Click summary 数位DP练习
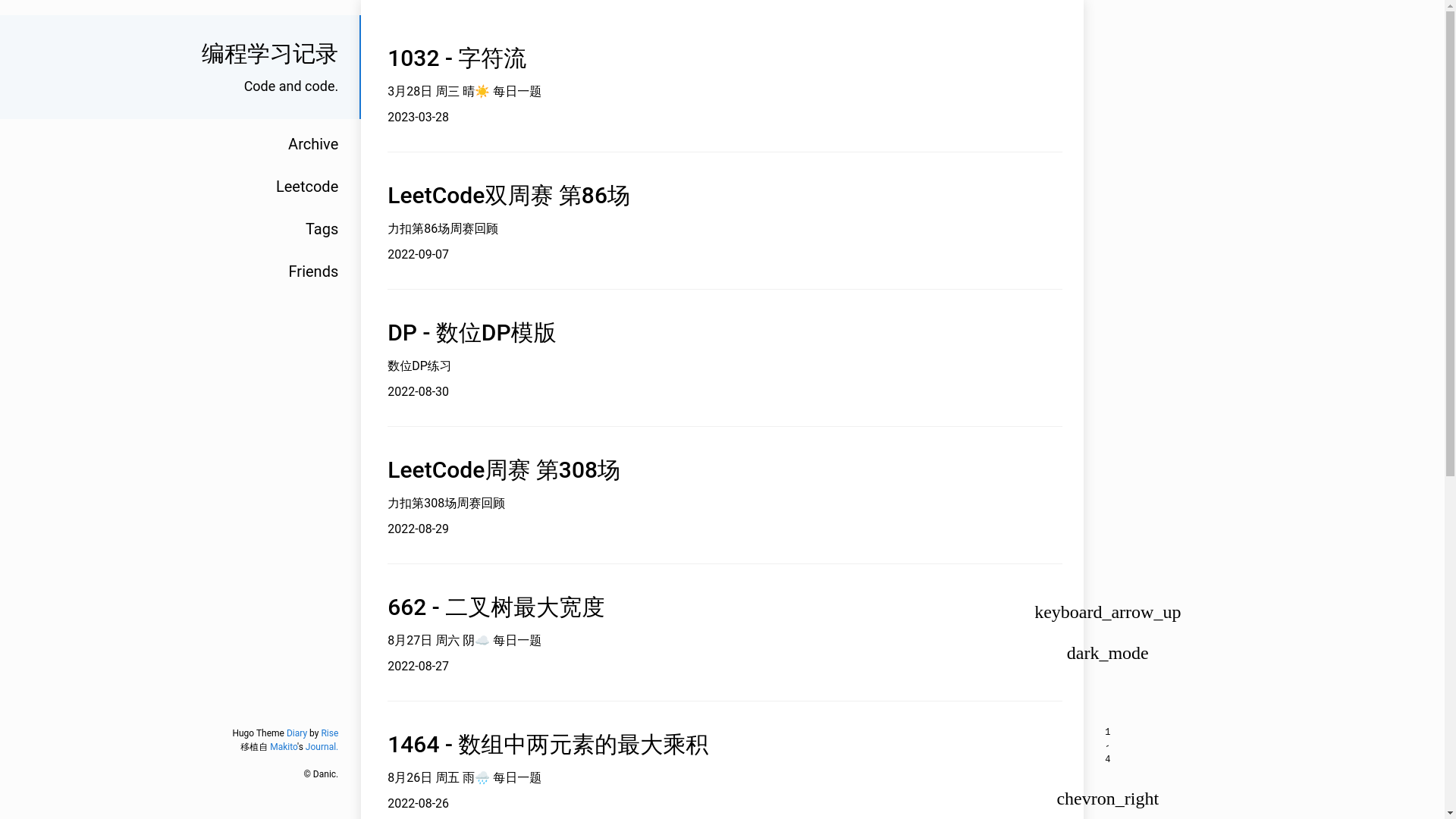The height and width of the screenshot is (819, 1456). click(419, 366)
